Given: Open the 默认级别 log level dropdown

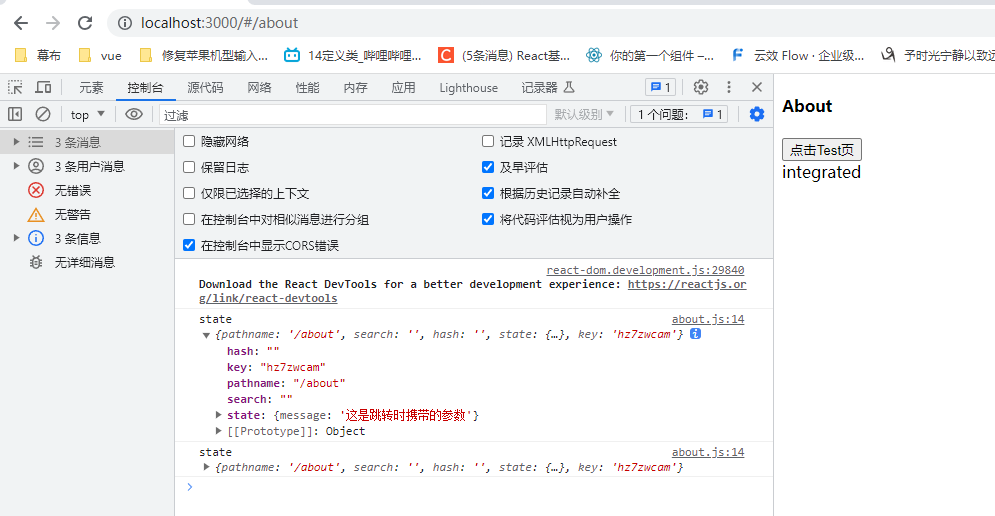Looking at the screenshot, I should (584, 114).
